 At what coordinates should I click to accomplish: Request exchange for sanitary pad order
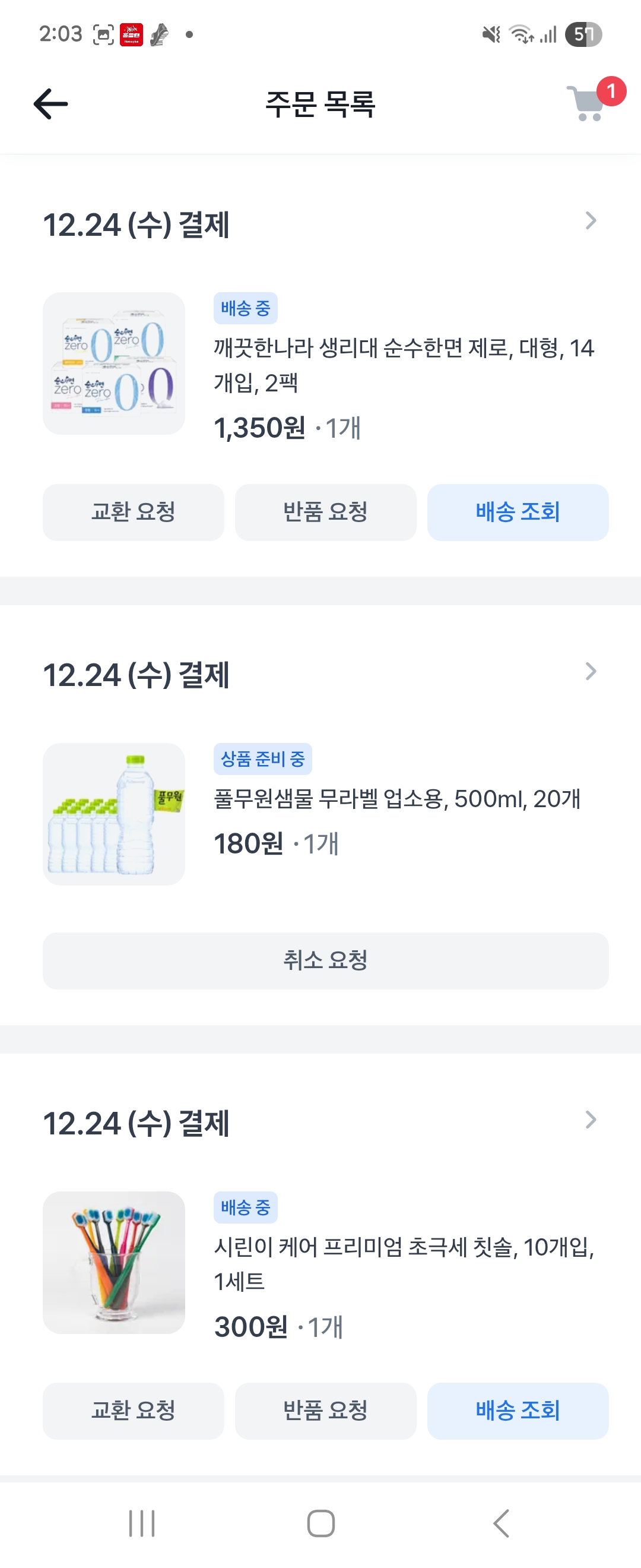click(133, 512)
